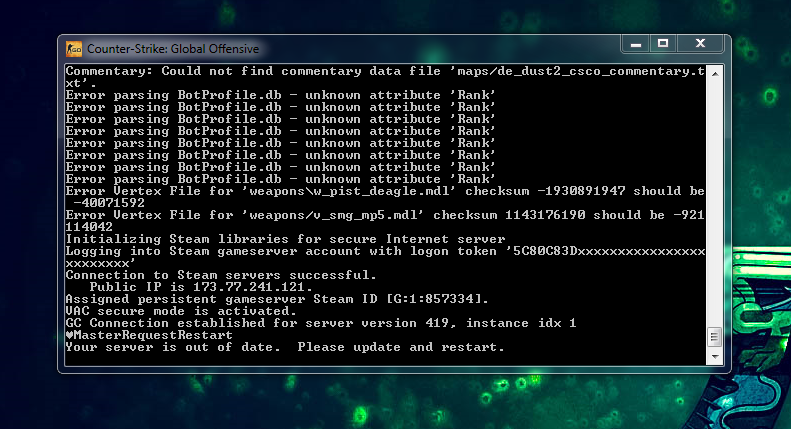Click the Counter-Strike: Global Offensive title text

coord(173,49)
